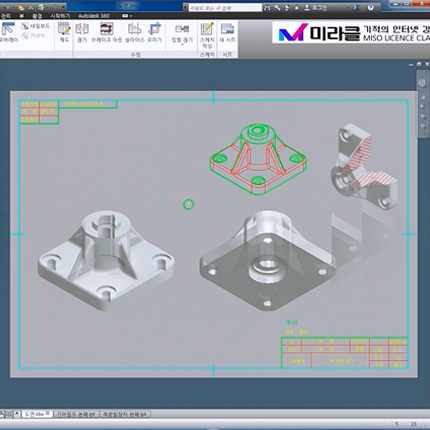Select the Draft (제도) view tool
Screen dimensions: 430x430
pos(64,33)
